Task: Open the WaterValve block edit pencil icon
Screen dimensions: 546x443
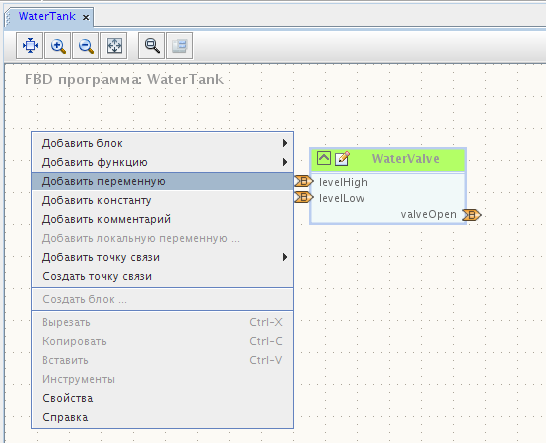Action: click(x=342, y=158)
